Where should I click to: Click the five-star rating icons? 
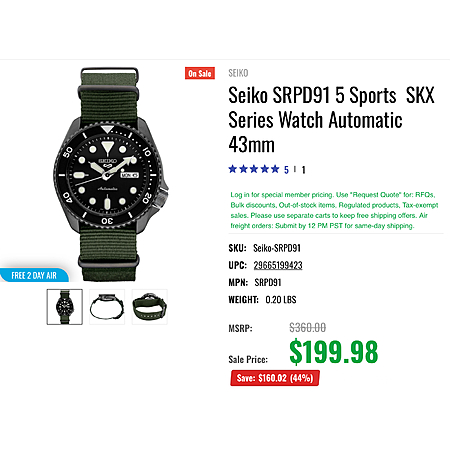254,169
